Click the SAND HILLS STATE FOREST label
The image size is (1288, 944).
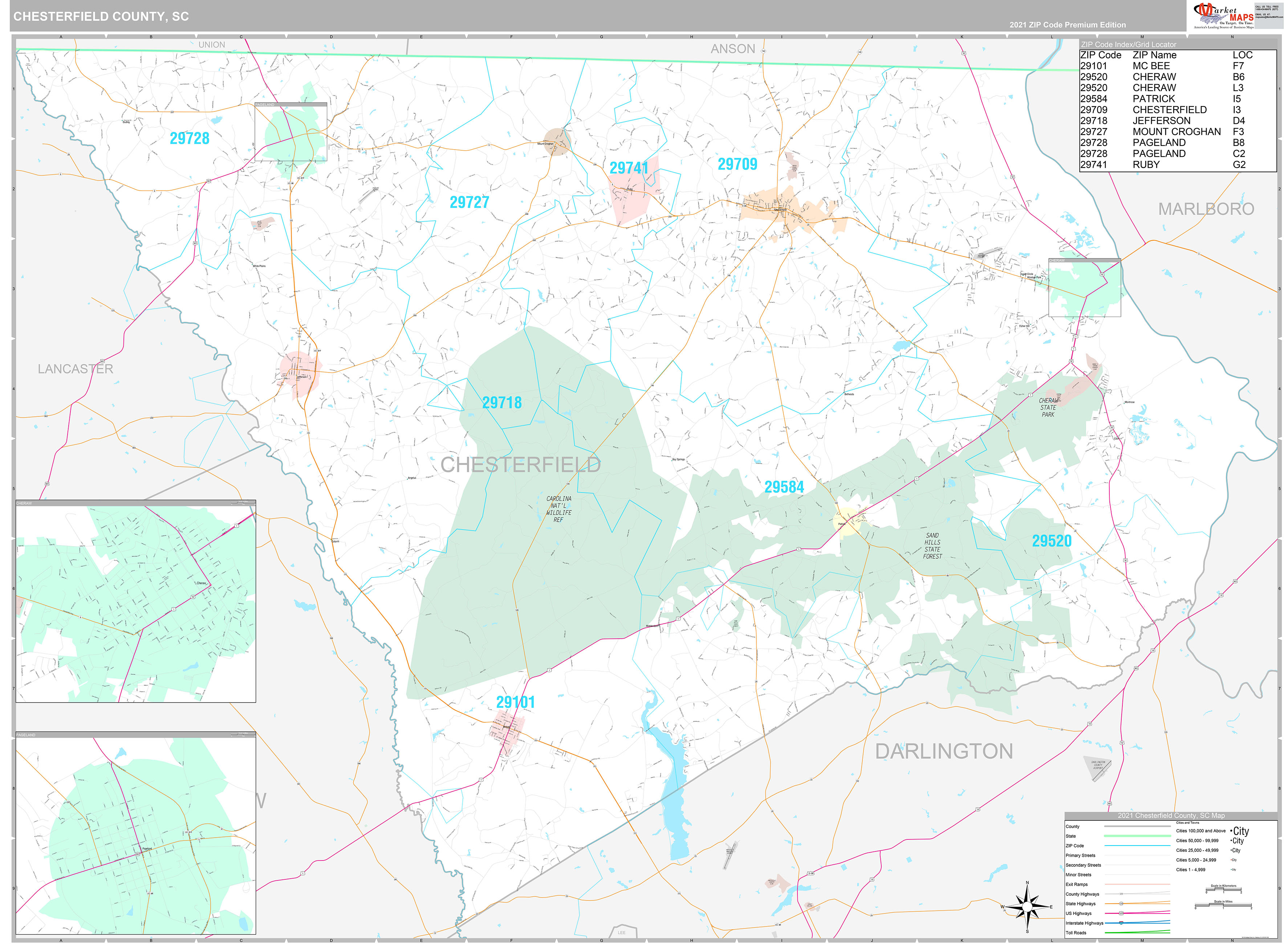[x=932, y=546]
